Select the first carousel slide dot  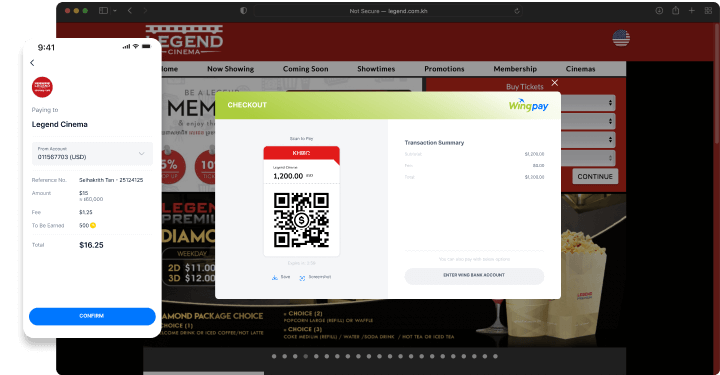coord(274,356)
